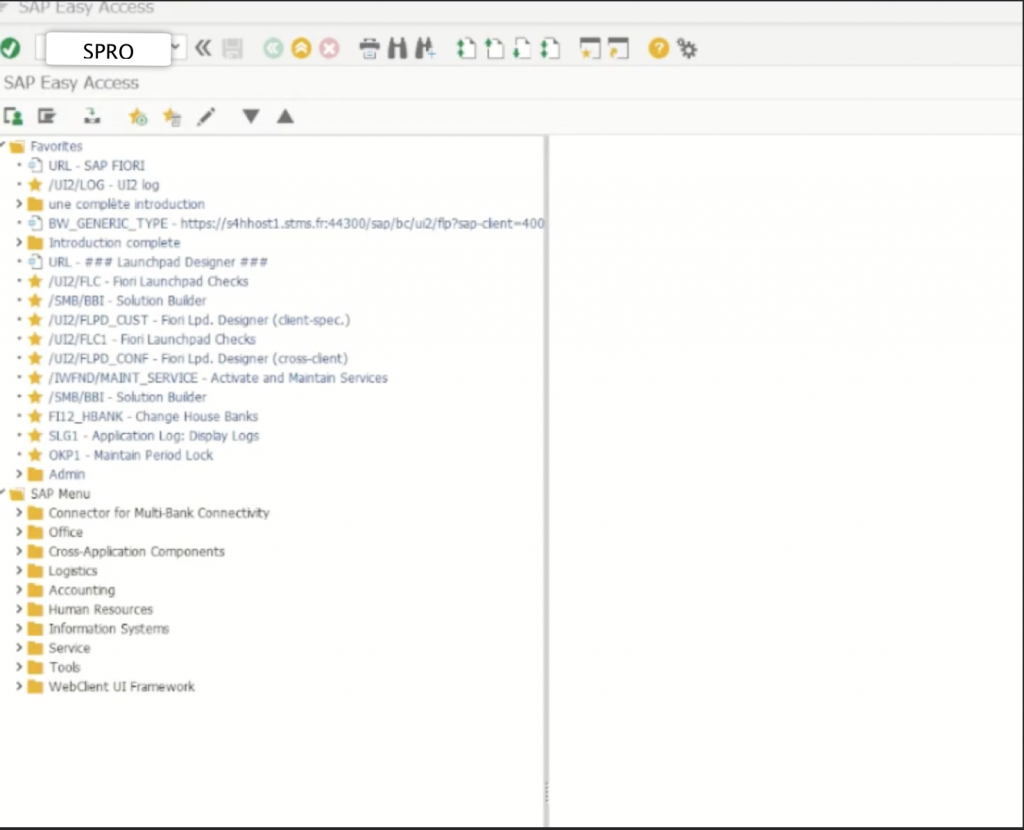Open Customize Local Layout gear icon

click(x=687, y=48)
